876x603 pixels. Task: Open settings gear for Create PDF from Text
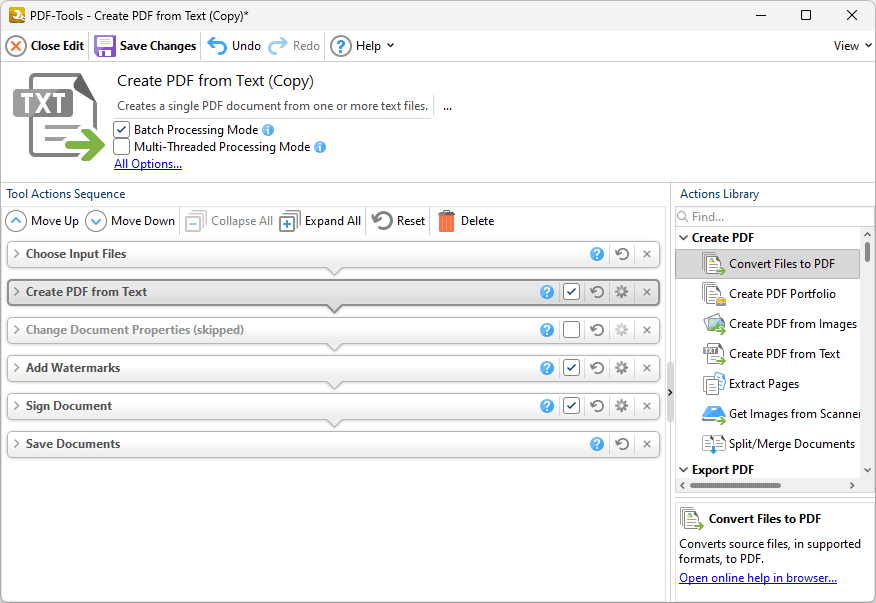coord(622,292)
